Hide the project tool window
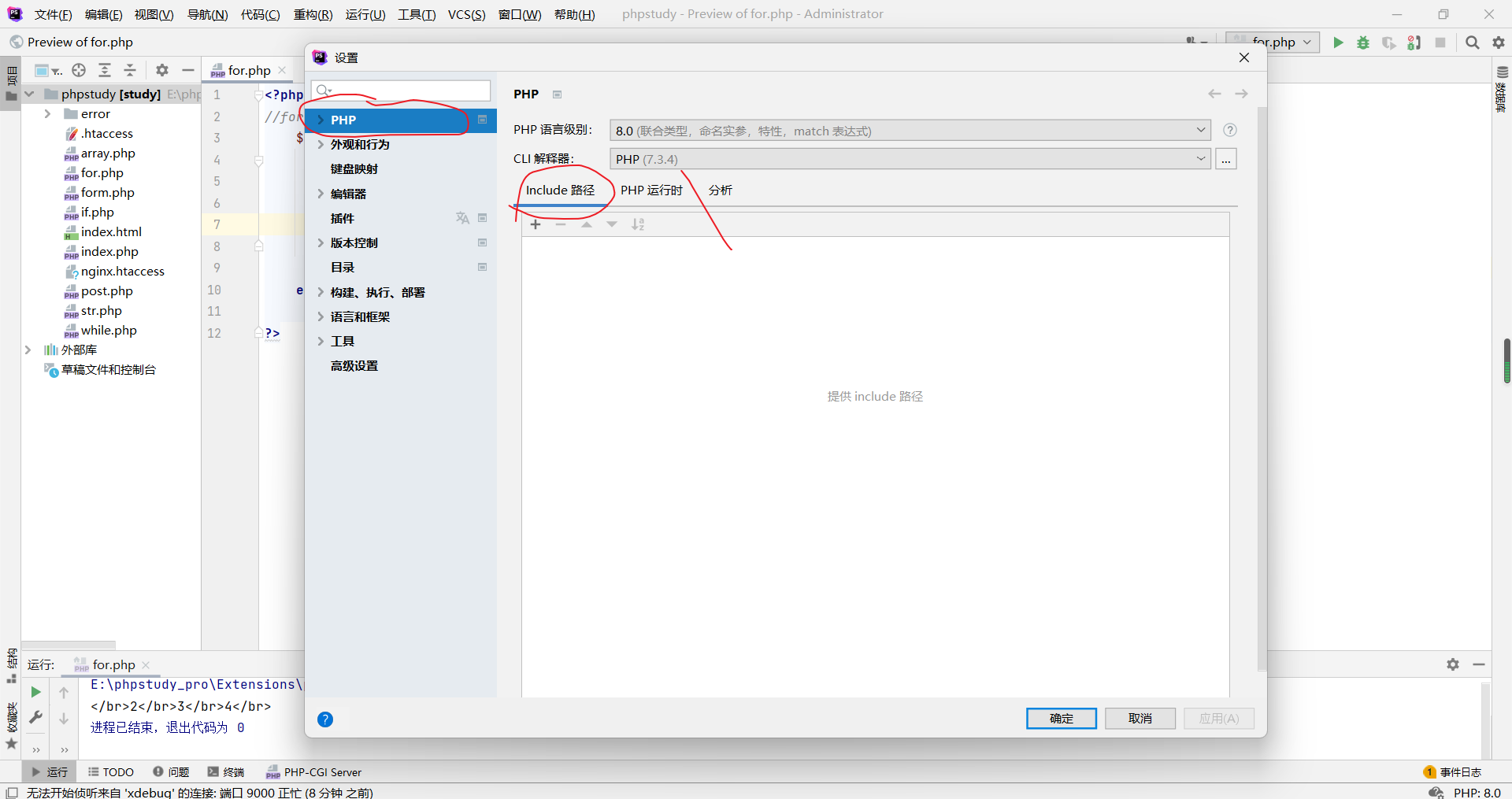 188,70
